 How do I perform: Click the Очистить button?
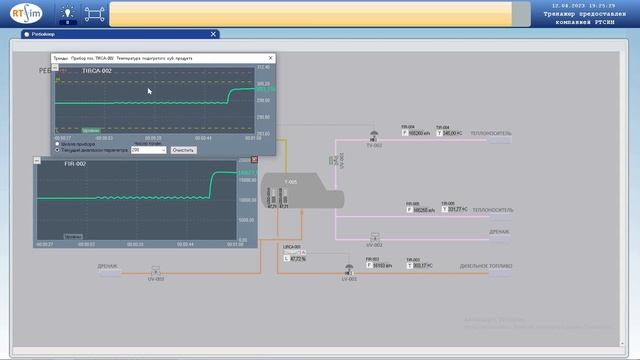tap(183, 150)
